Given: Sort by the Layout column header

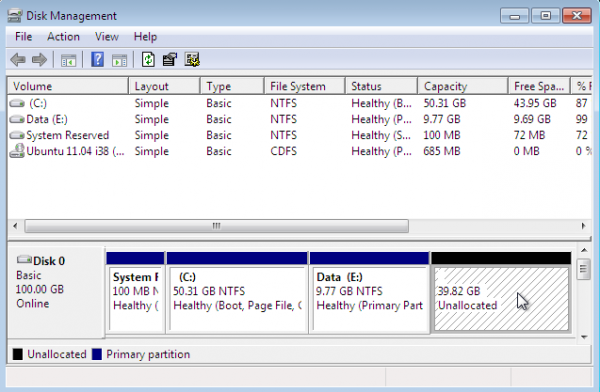Looking at the screenshot, I should [x=164, y=86].
